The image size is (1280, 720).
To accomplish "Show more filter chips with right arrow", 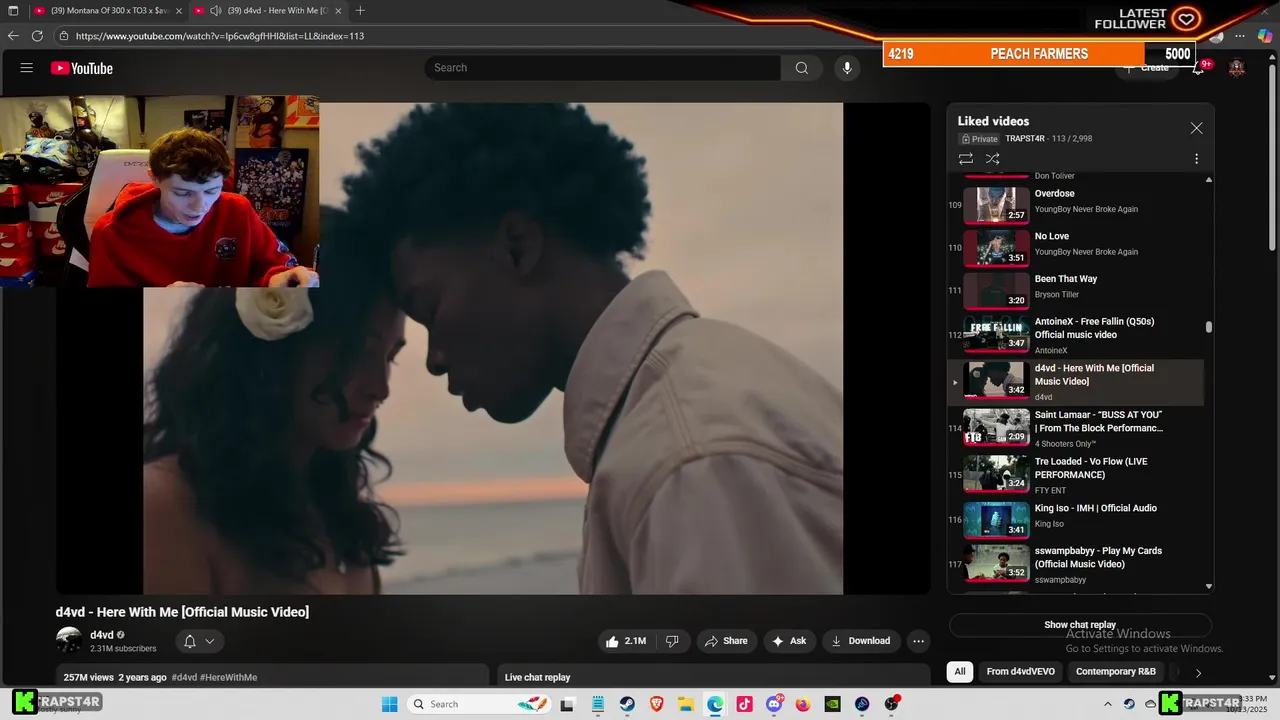I will click(x=1198, y=673).
